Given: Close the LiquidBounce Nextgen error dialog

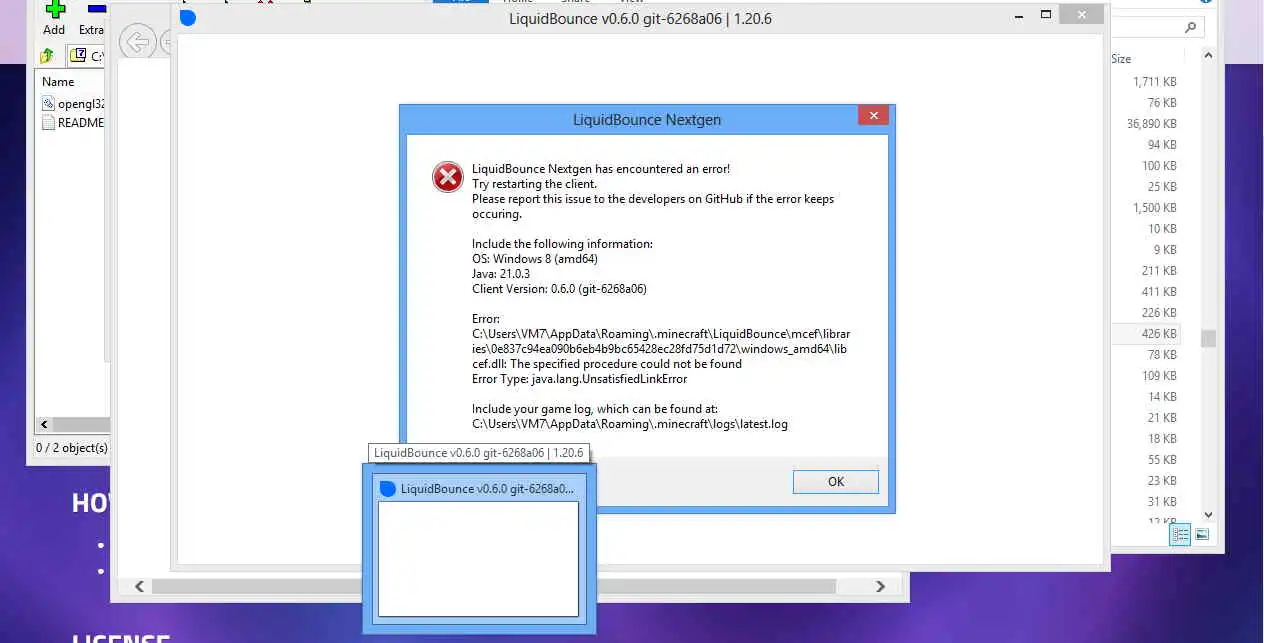Looking at the screenshot, I should pos(873,116).
